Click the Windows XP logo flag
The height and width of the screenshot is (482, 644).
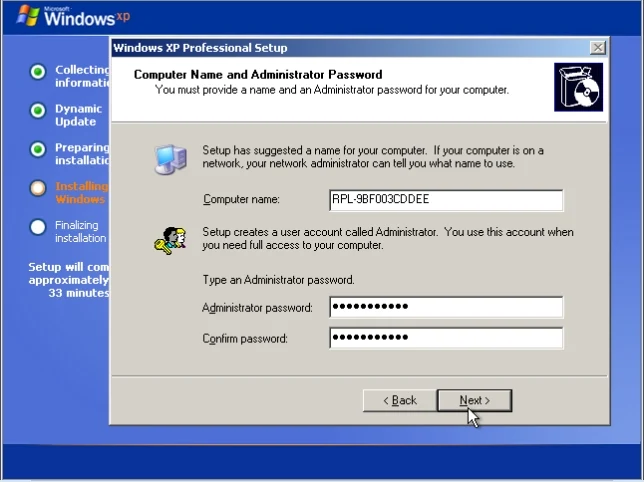[x=28, y=16]
